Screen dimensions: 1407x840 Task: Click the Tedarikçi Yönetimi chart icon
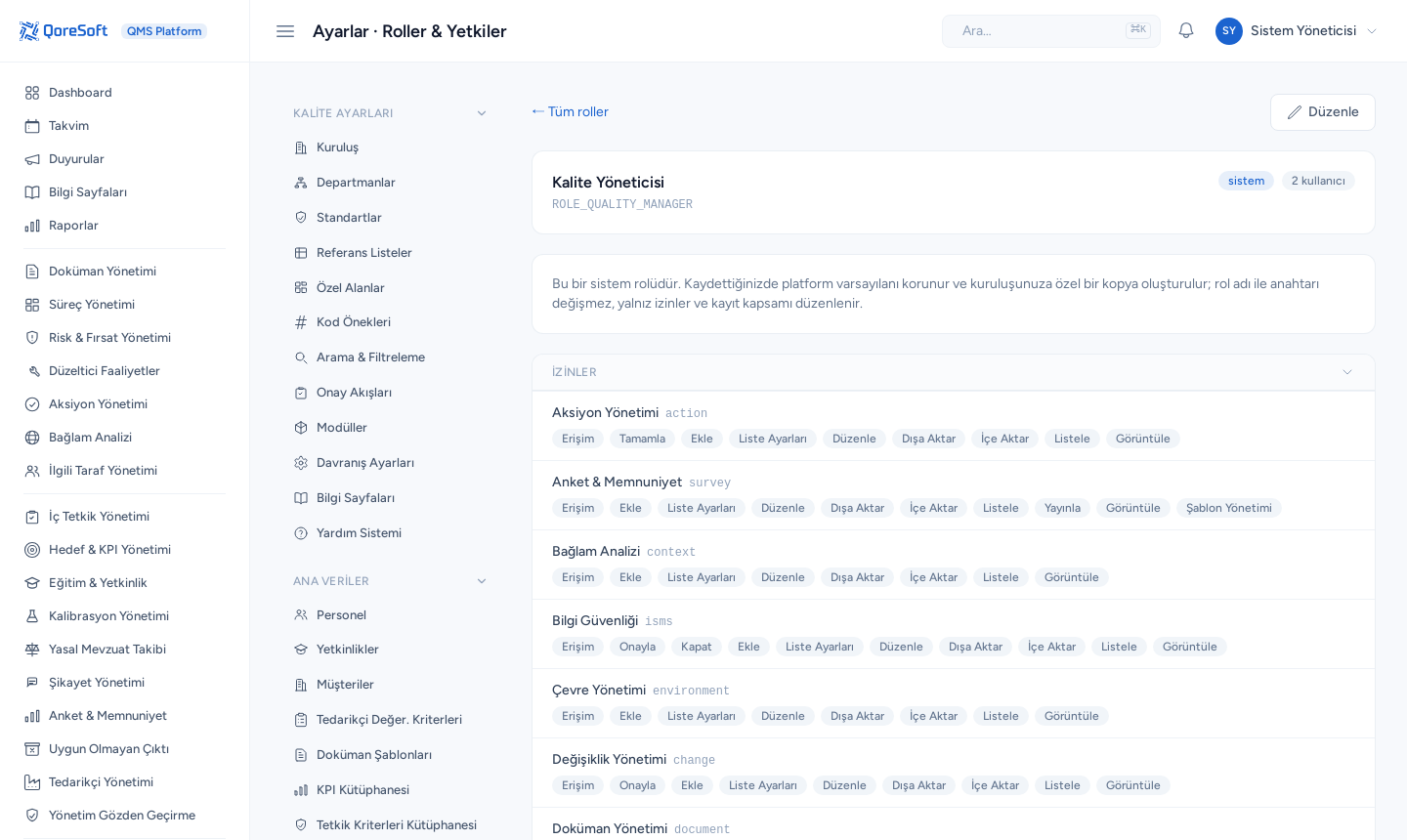[32, 782]
